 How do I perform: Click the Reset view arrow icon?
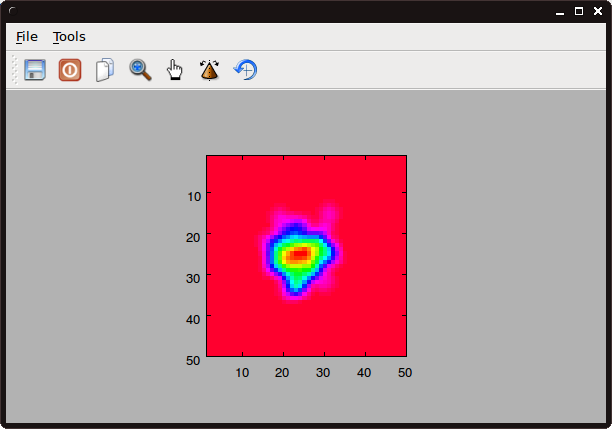[x=245, y=70]
